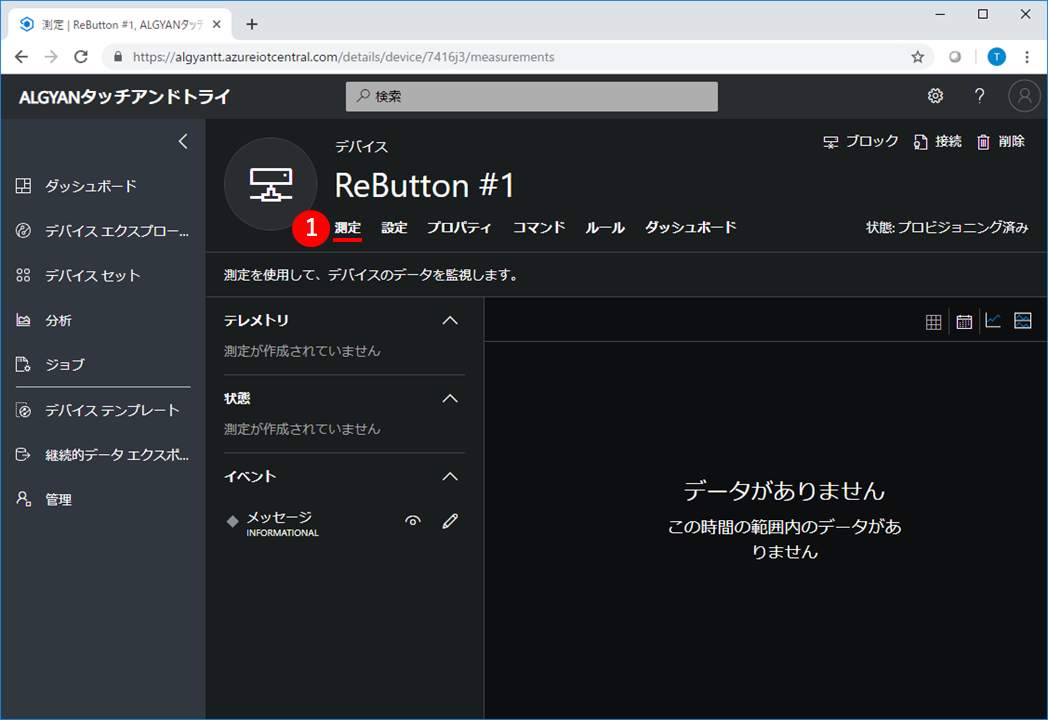Image resolution: width=1048 pixels, height=720 pixels.
Task: Switch to the device ダッシュボード tab
Action: (x=690, y=228)
